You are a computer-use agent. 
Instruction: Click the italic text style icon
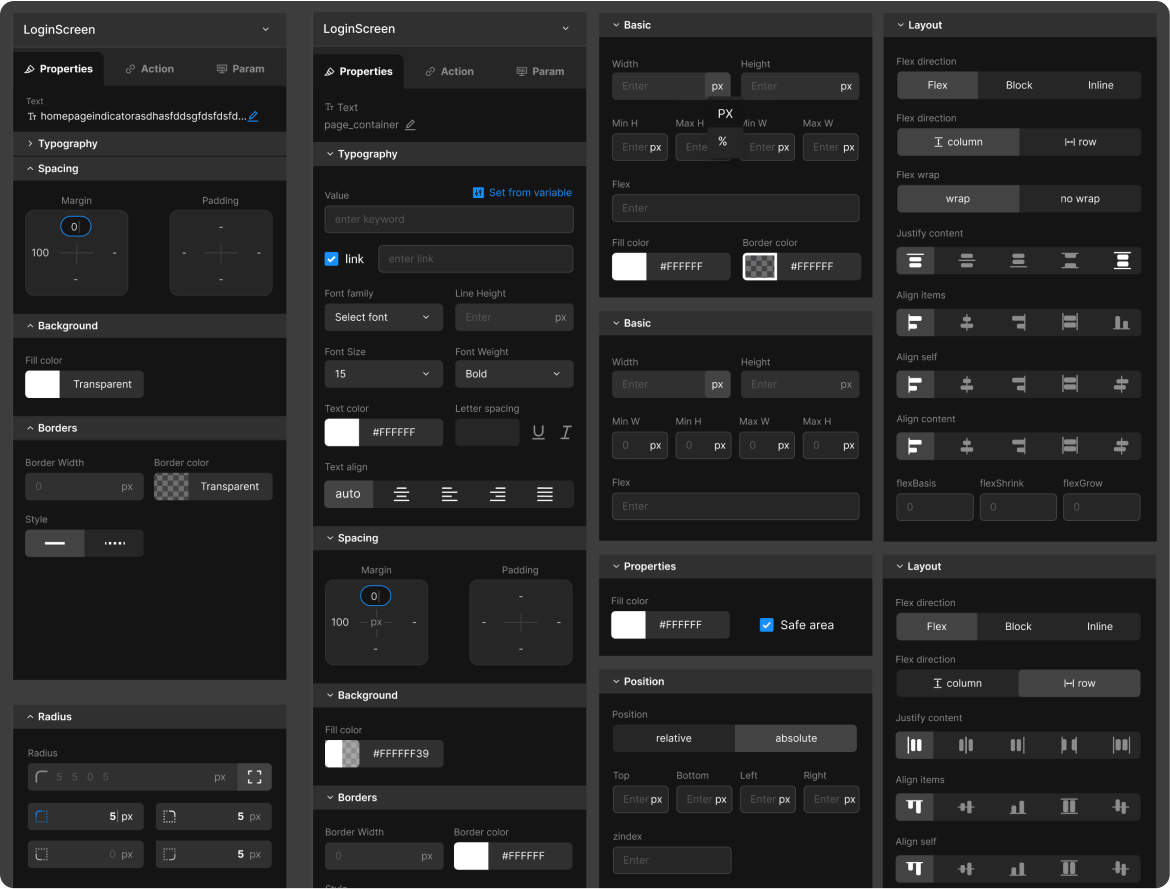tap(565, 432)
